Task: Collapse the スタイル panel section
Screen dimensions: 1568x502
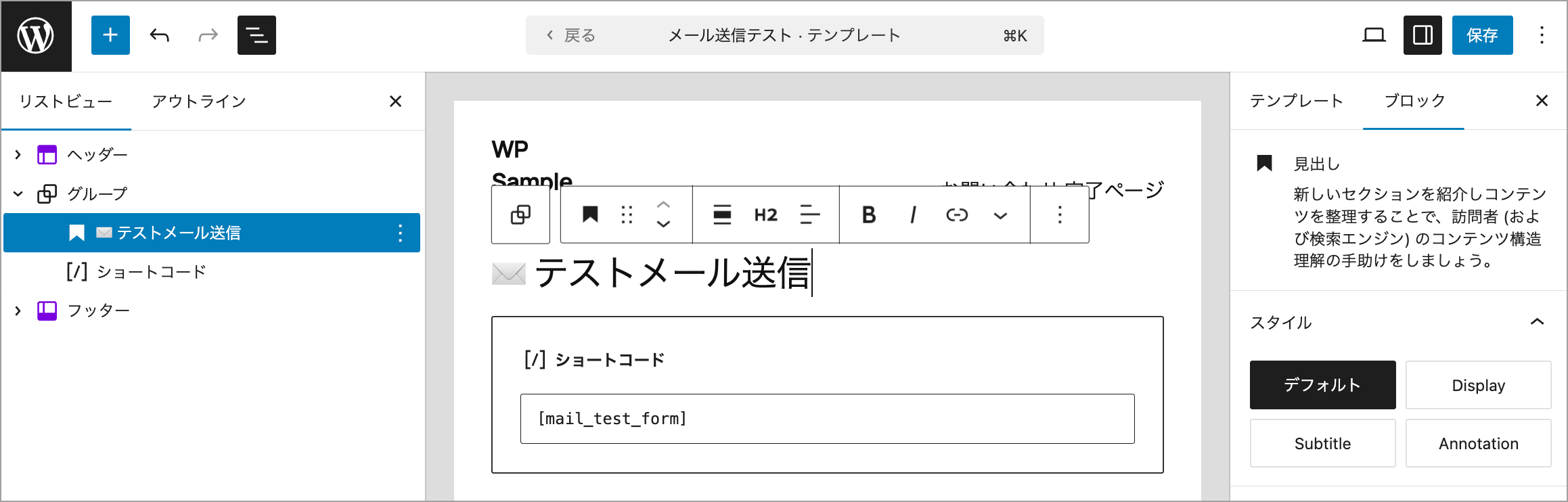Action: pos(1537,322)
